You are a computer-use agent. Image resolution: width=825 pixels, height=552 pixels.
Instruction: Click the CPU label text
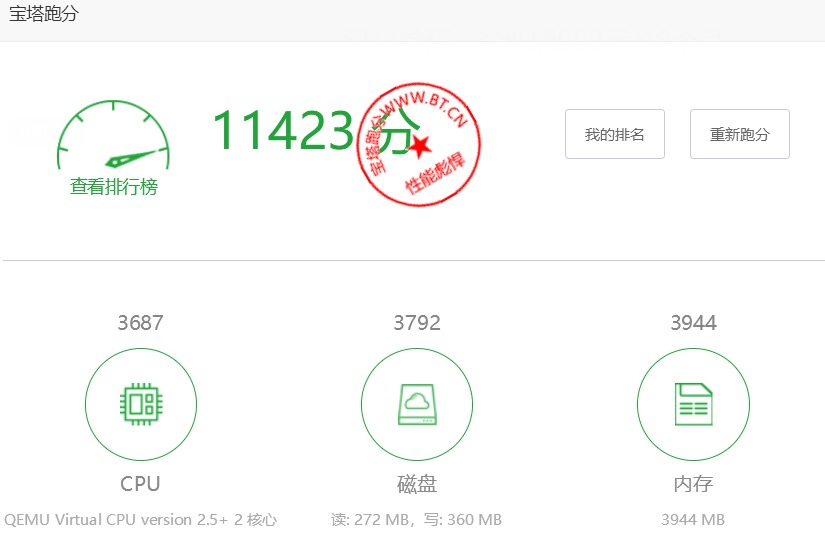[140, 484]
